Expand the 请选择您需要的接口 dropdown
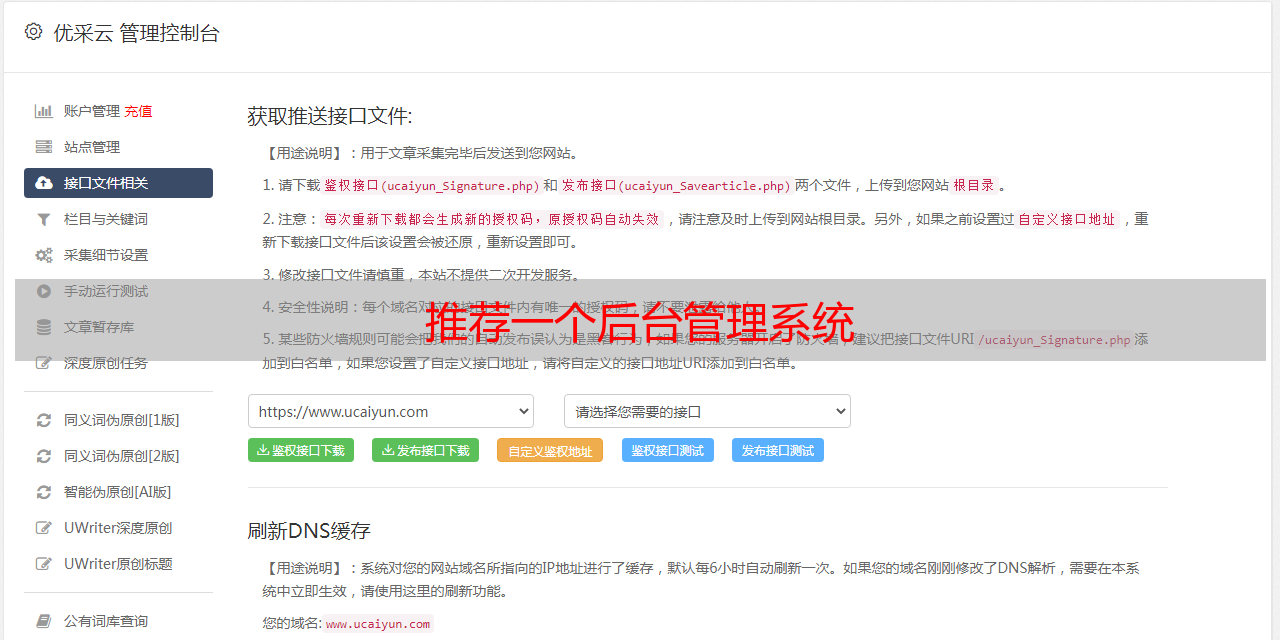This screenshot has width=1280, height=640. click(707, 411)
